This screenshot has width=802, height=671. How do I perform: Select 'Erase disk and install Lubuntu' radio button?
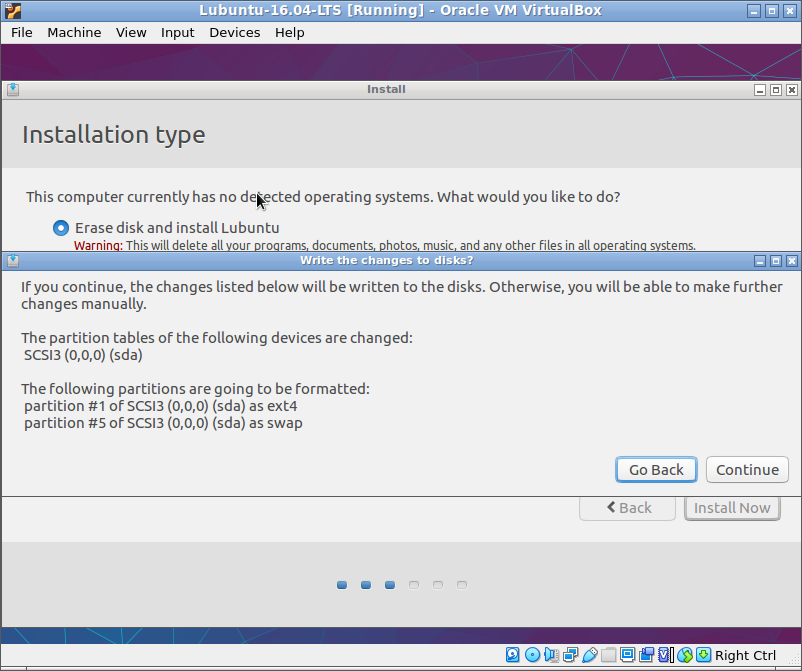[61, 228]
